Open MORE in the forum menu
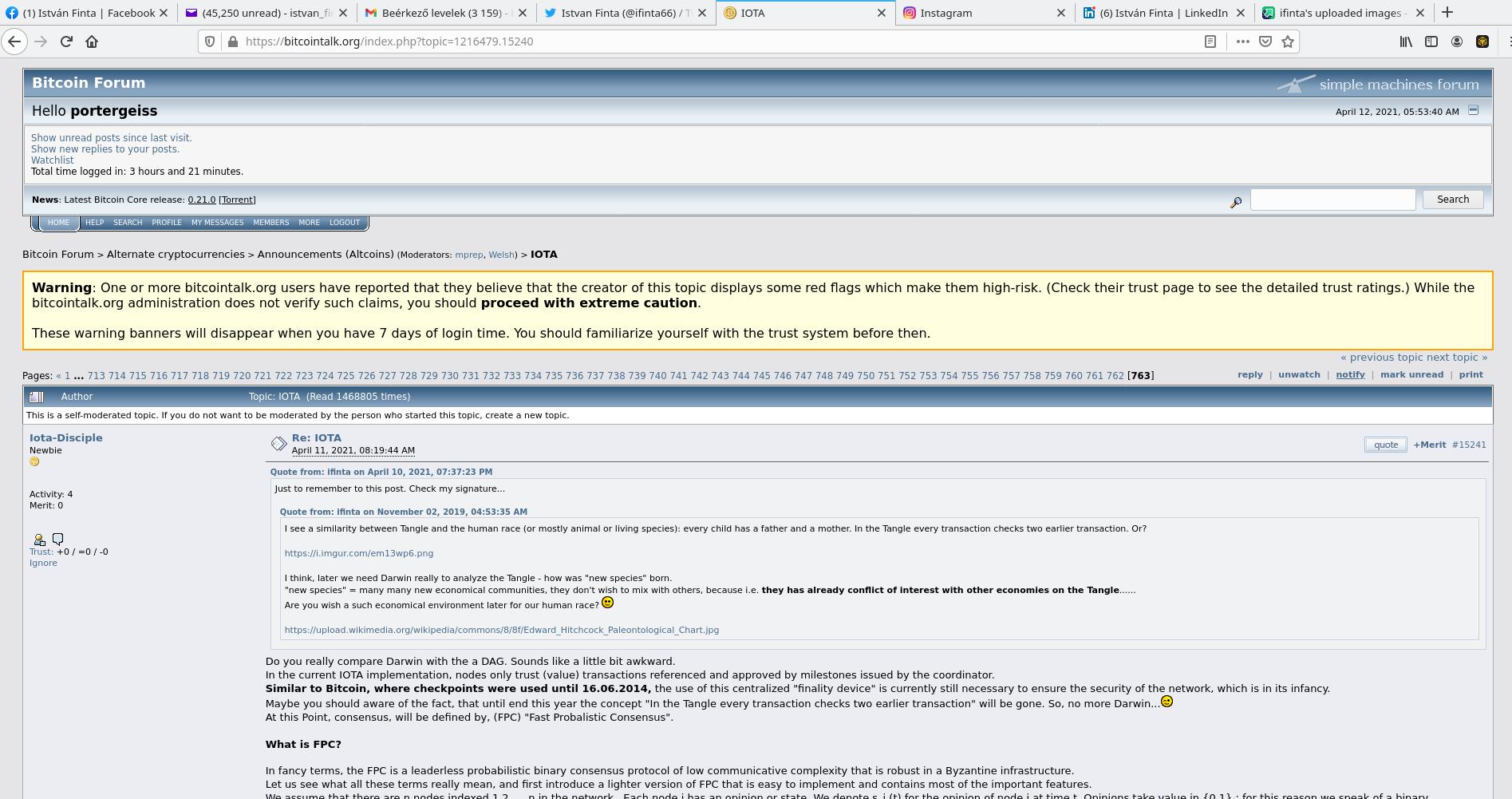The width and height of the screenshot is (1512, 799). [309, 223]
